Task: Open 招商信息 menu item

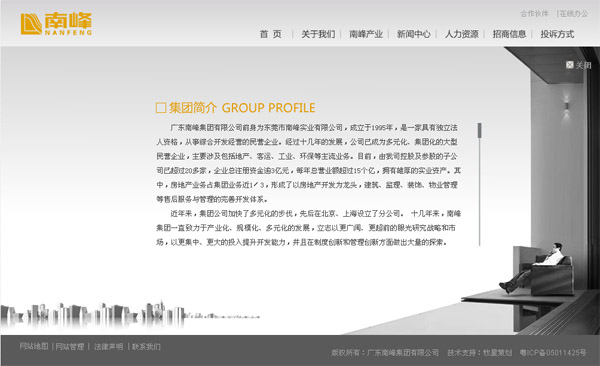Action: pos(509,34)
